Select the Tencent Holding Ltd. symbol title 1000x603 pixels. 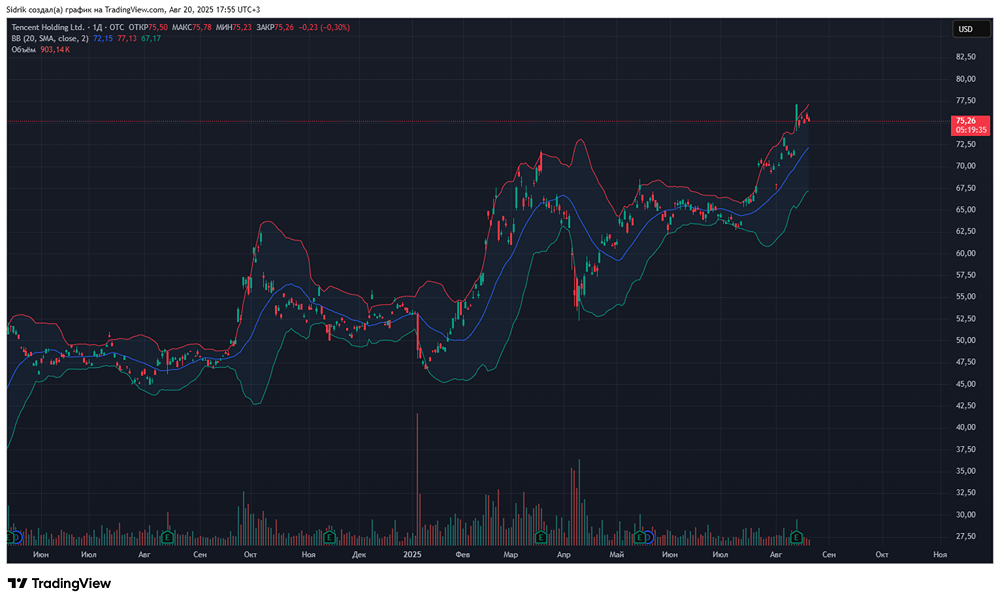pos(48,27)
